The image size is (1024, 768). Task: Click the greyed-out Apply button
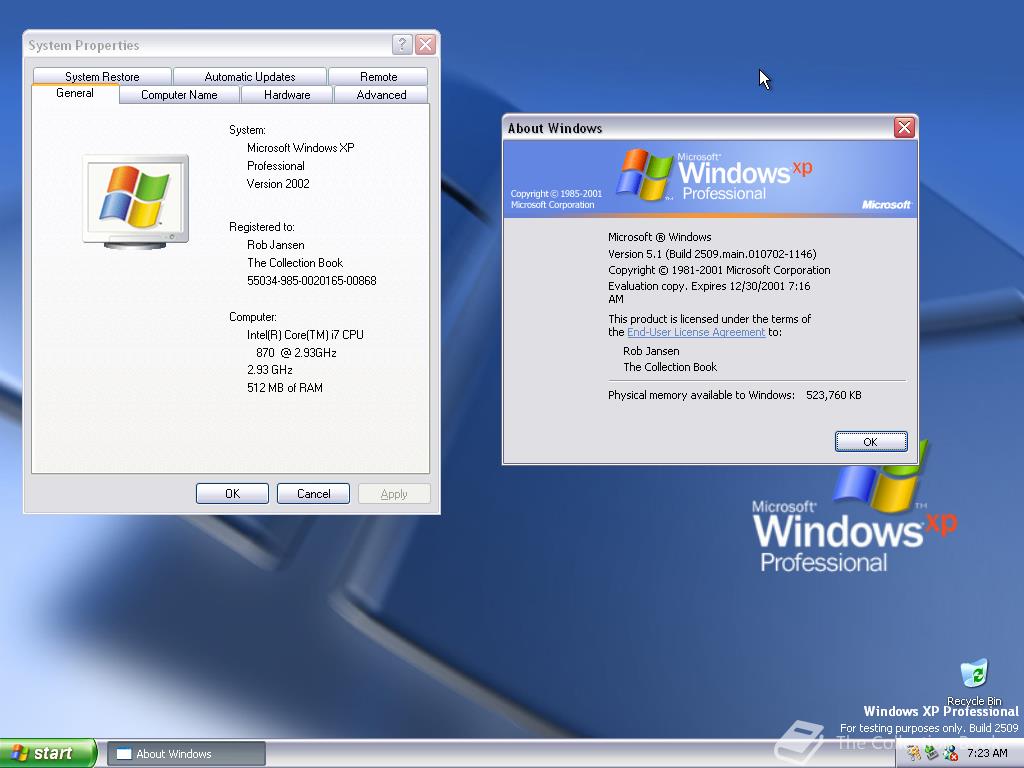coord(394,494)
